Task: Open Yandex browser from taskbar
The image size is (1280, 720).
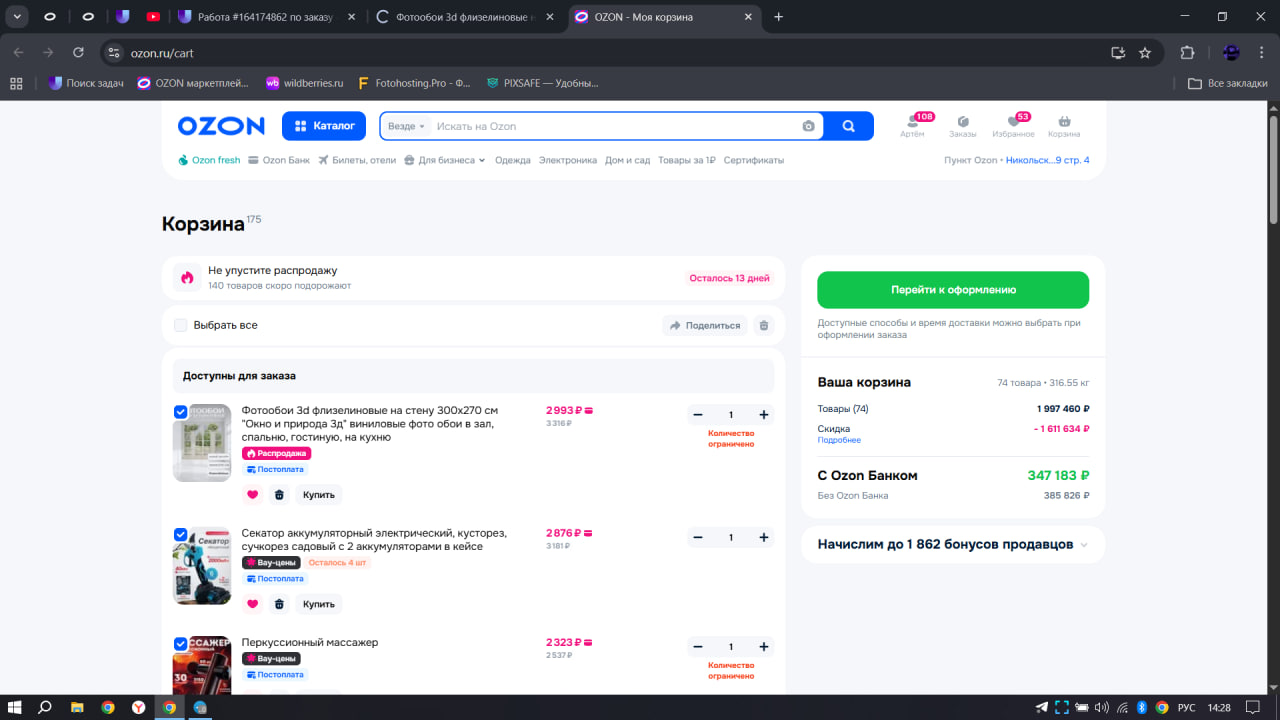Action: [x=138, y=707]
